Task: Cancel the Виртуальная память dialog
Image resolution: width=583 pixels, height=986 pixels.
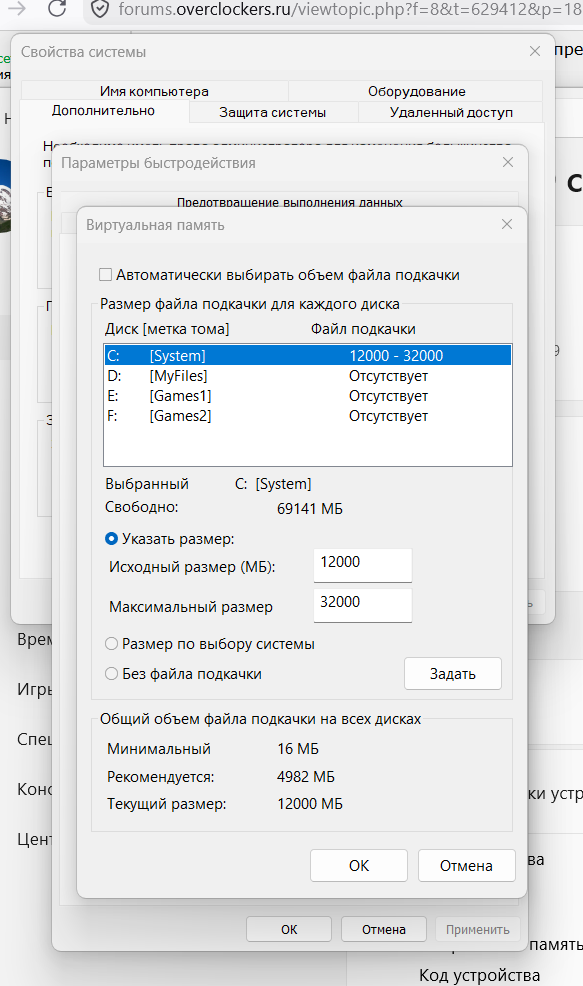Action: pos(466,865)
